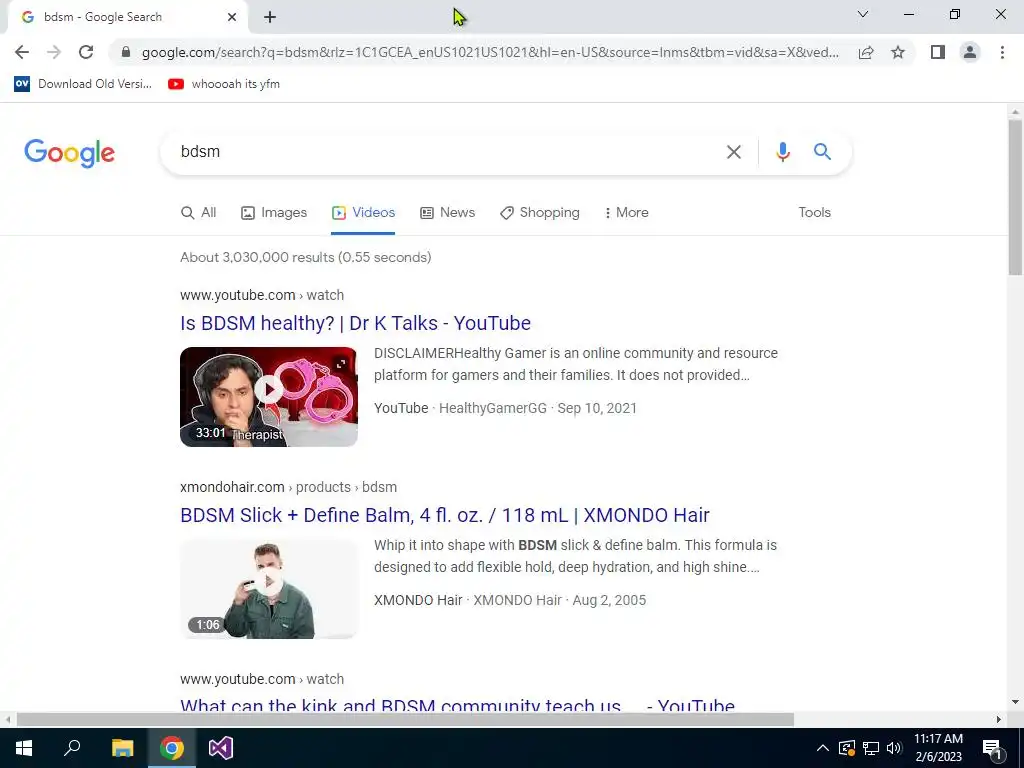This screenshot has height=768, width=1024.
Task: Close the 'bdsm - Google Search' tab
Action: click(x=232, y=17)
